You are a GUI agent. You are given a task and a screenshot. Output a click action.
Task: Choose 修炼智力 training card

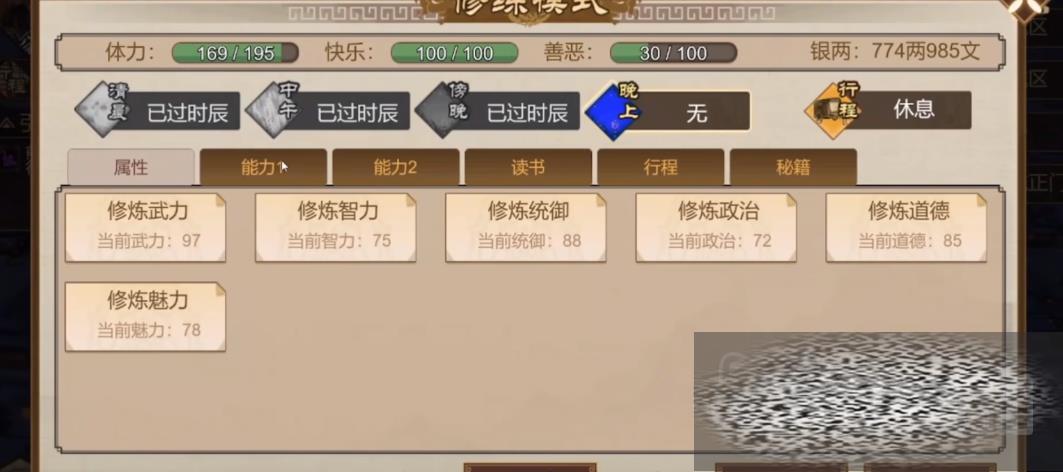pos(336,227)
